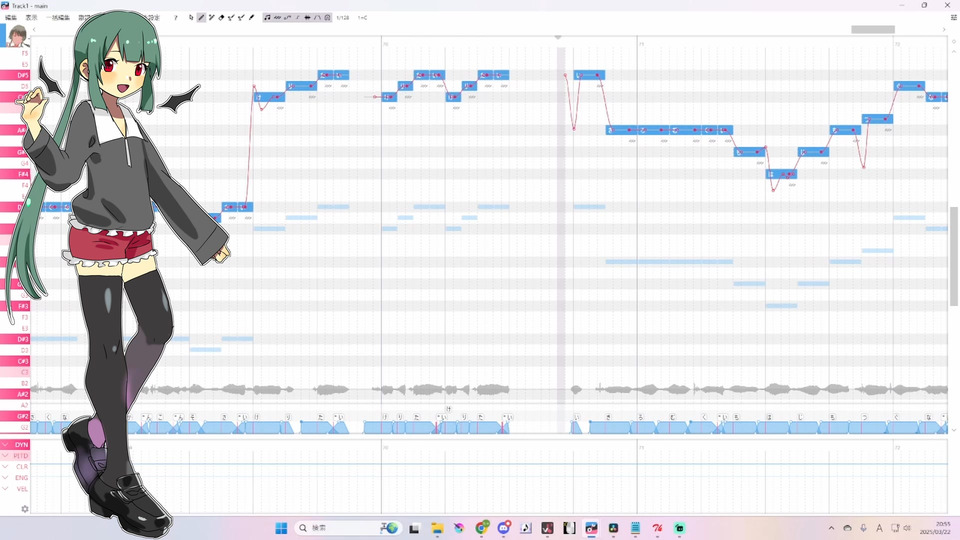Click the D#5 piano key

click(x=15, y=75)
